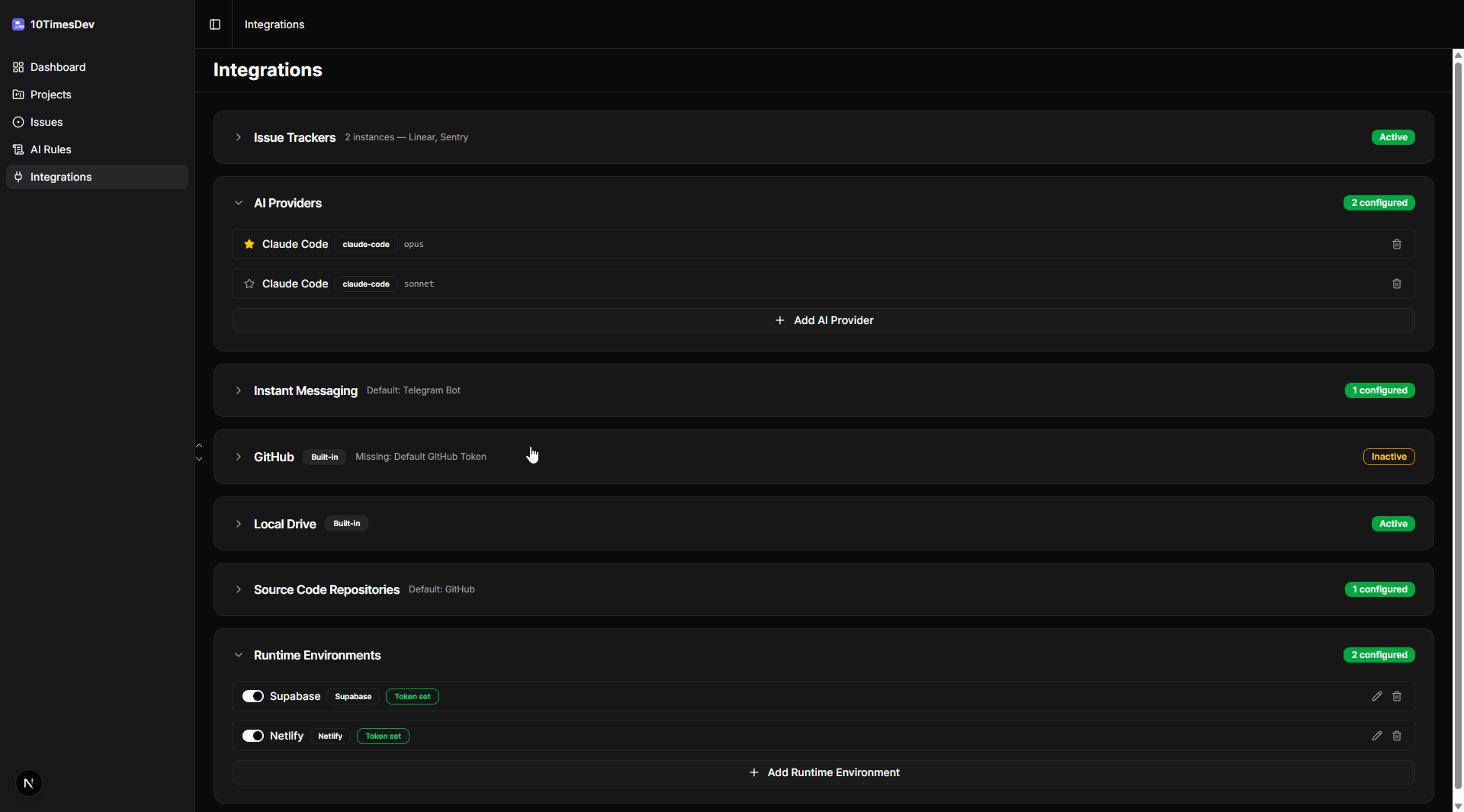Unstar the Claude Code opus provider
The width and height of the screenshot is (1464, 812).
coord(249,244)
